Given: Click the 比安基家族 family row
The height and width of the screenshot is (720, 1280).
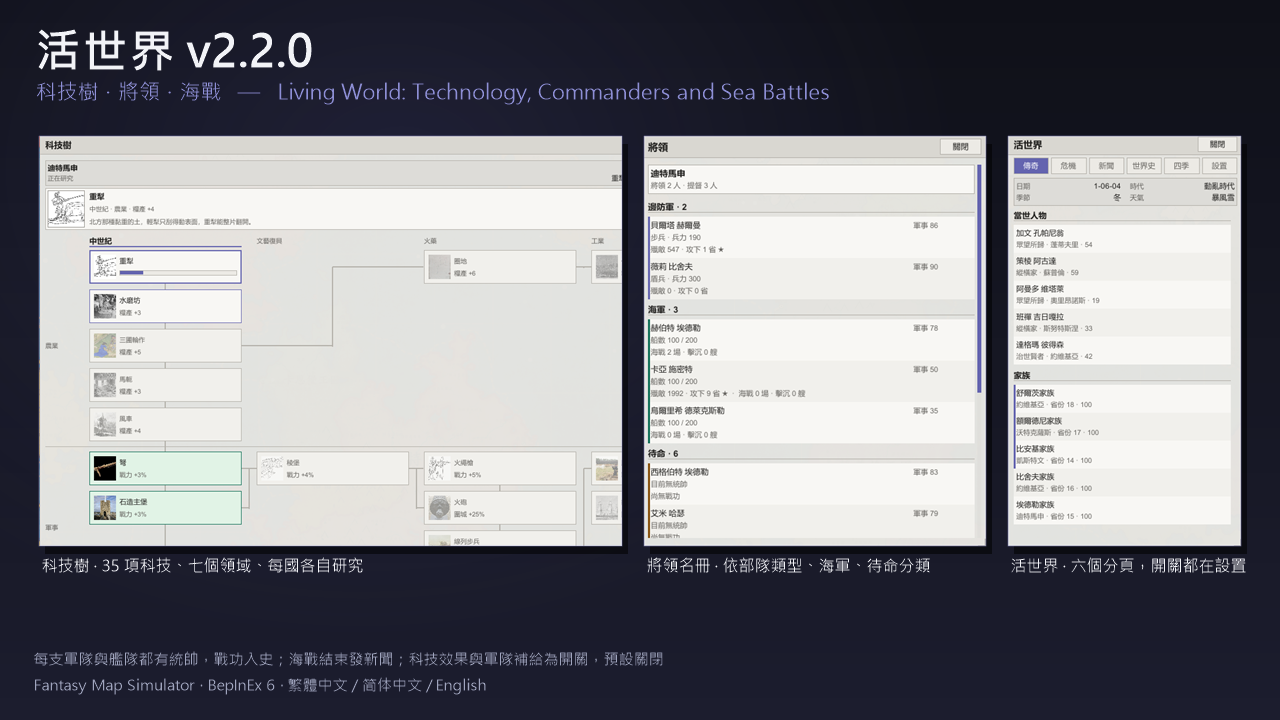Looking at the screenshot, I should tap(1122, 454).
